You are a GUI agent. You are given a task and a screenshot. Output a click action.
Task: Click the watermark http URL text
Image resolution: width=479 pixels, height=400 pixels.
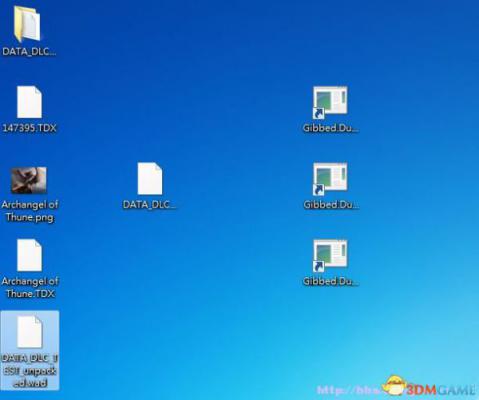coord(349,390)
